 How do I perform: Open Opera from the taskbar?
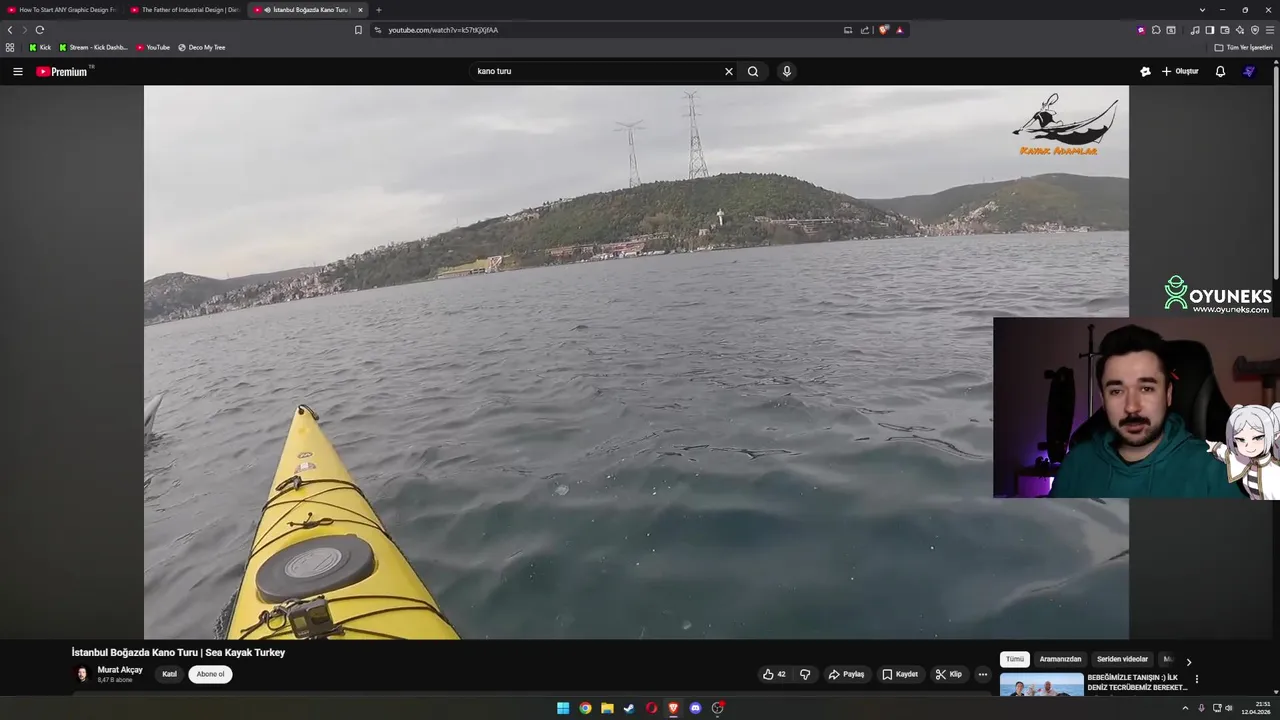coord(651,708)
